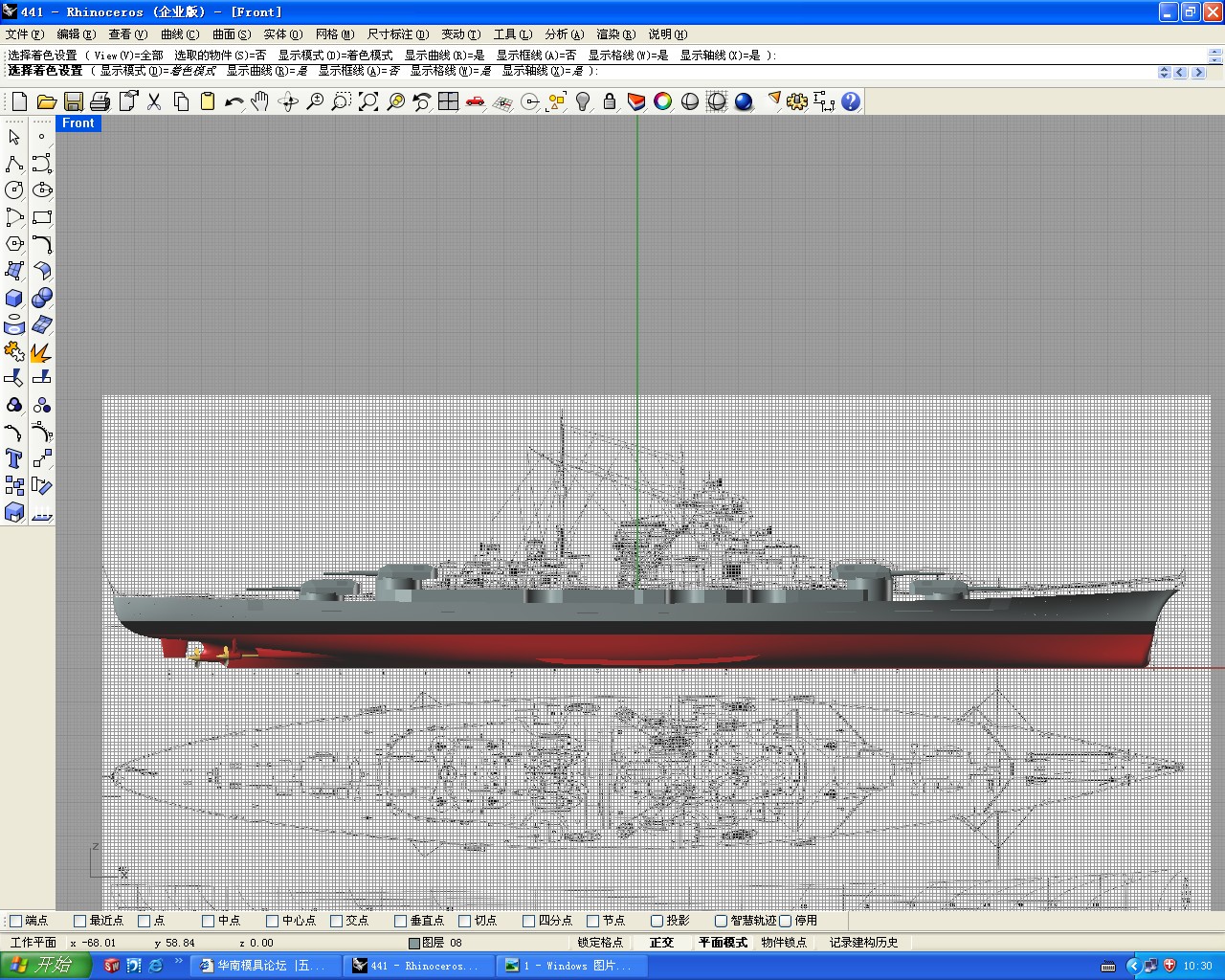This screenshot has height=980, width=1225.
Task: Click the red car named-view icon
Action: coord(475,101)
